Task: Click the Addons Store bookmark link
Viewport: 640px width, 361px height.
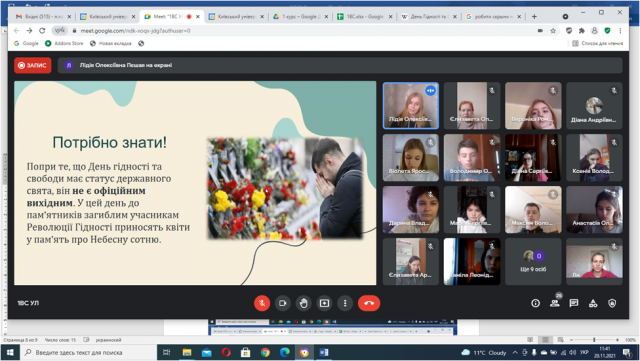Action: [64, 43]
